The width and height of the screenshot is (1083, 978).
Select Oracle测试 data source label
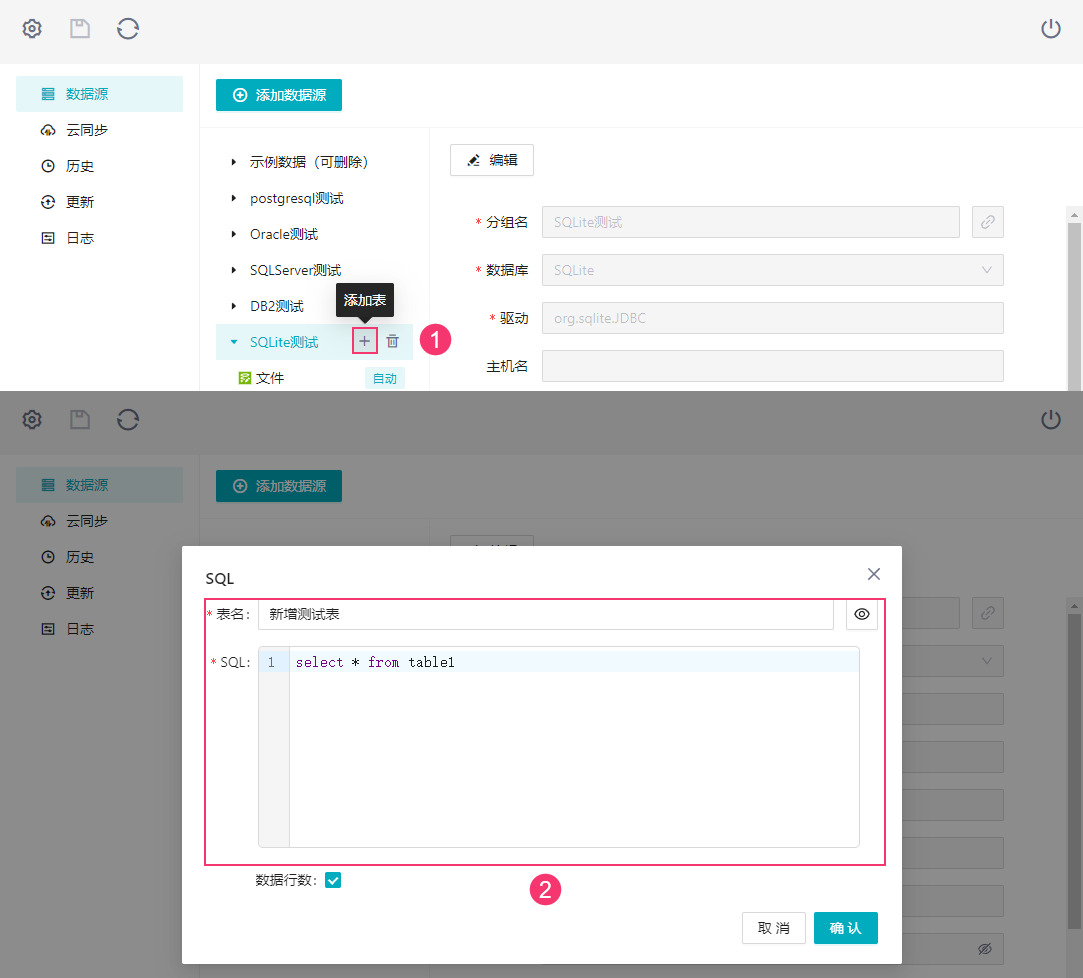pos(284,234)
